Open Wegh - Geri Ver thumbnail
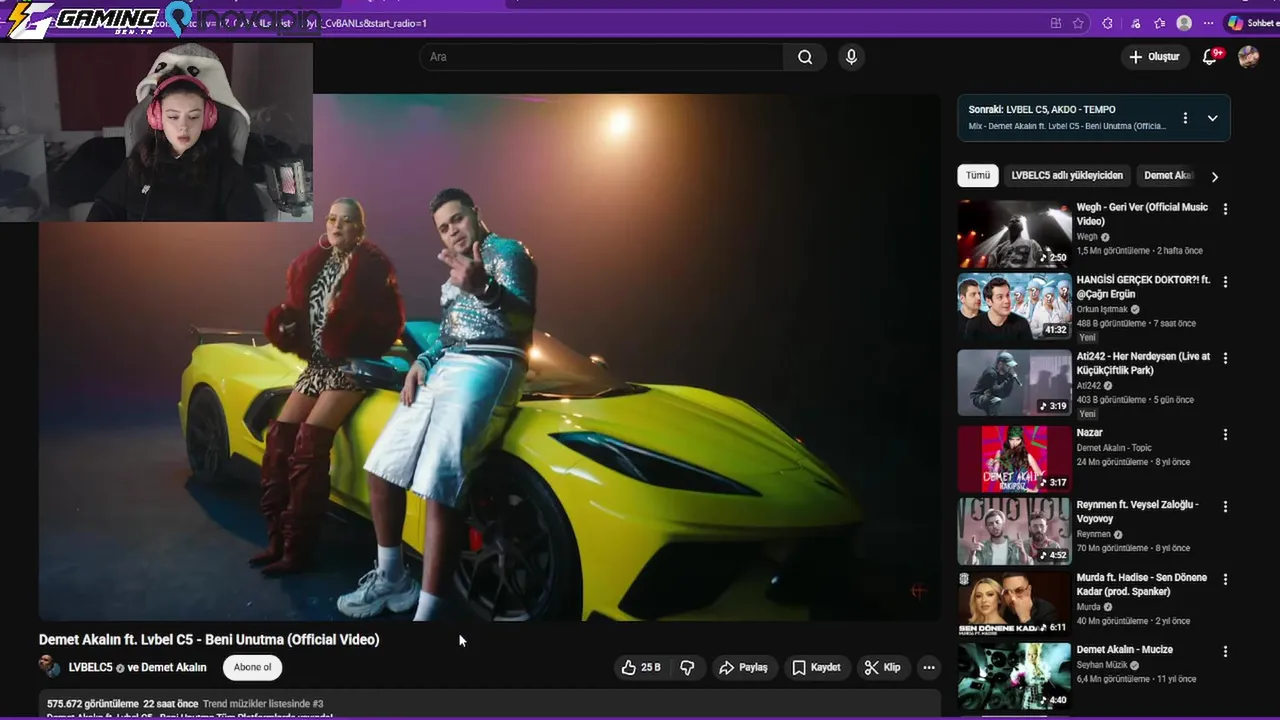 [1014, 234]
